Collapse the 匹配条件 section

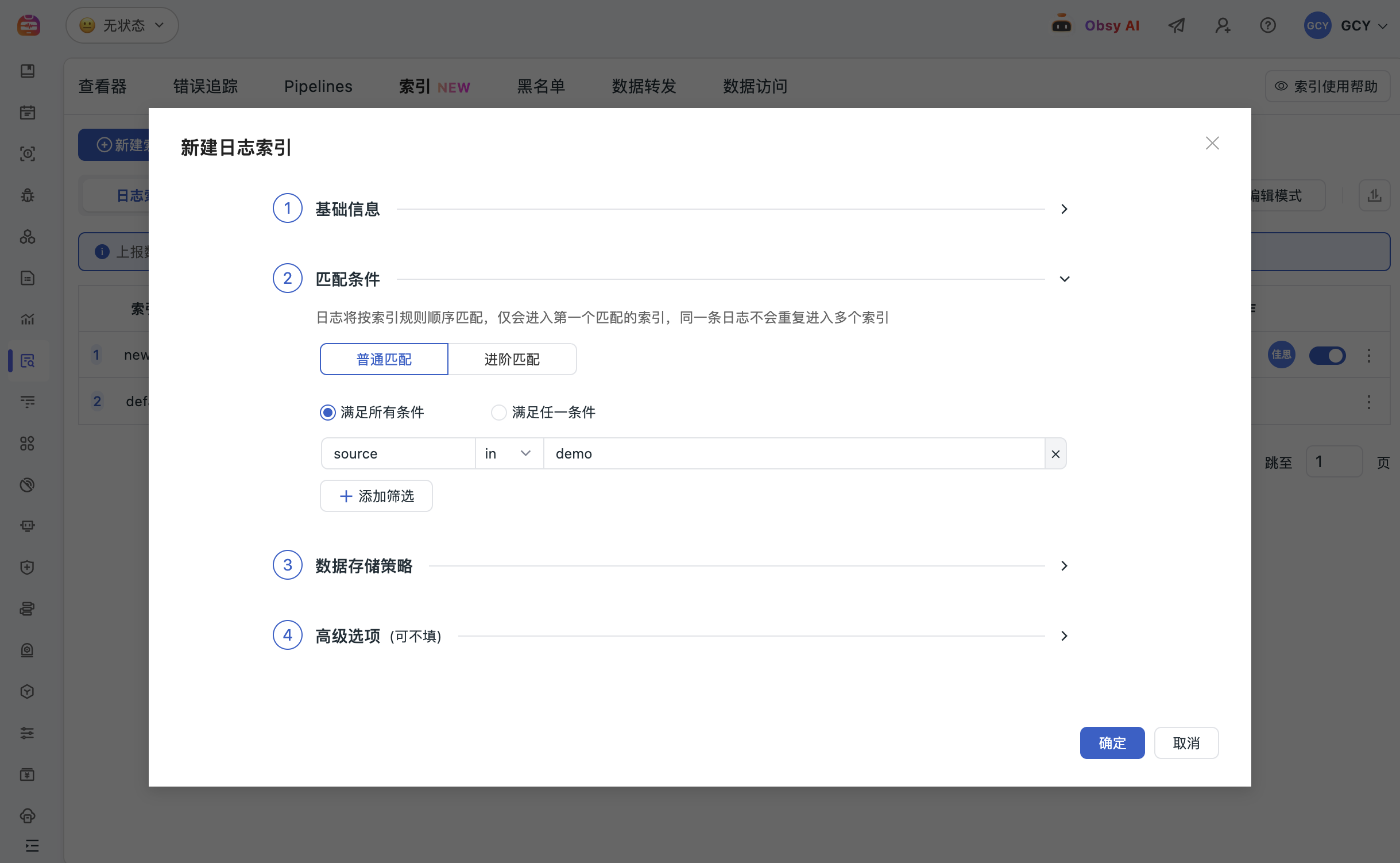[1064, 279]
